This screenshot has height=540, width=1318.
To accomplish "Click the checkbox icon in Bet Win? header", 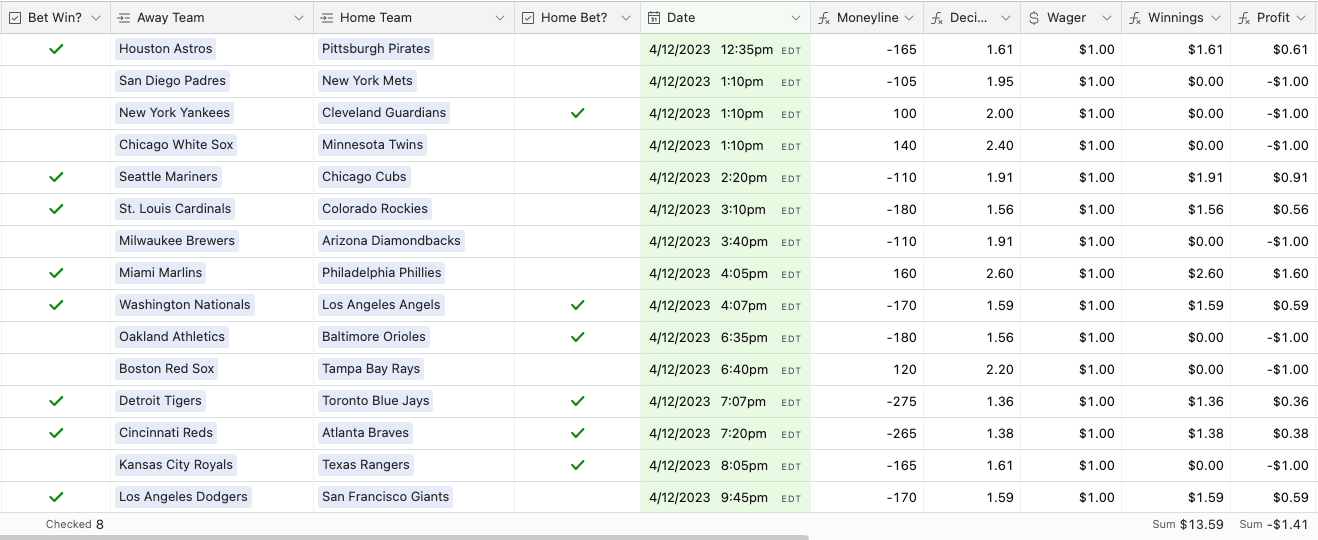I will 15,18.
